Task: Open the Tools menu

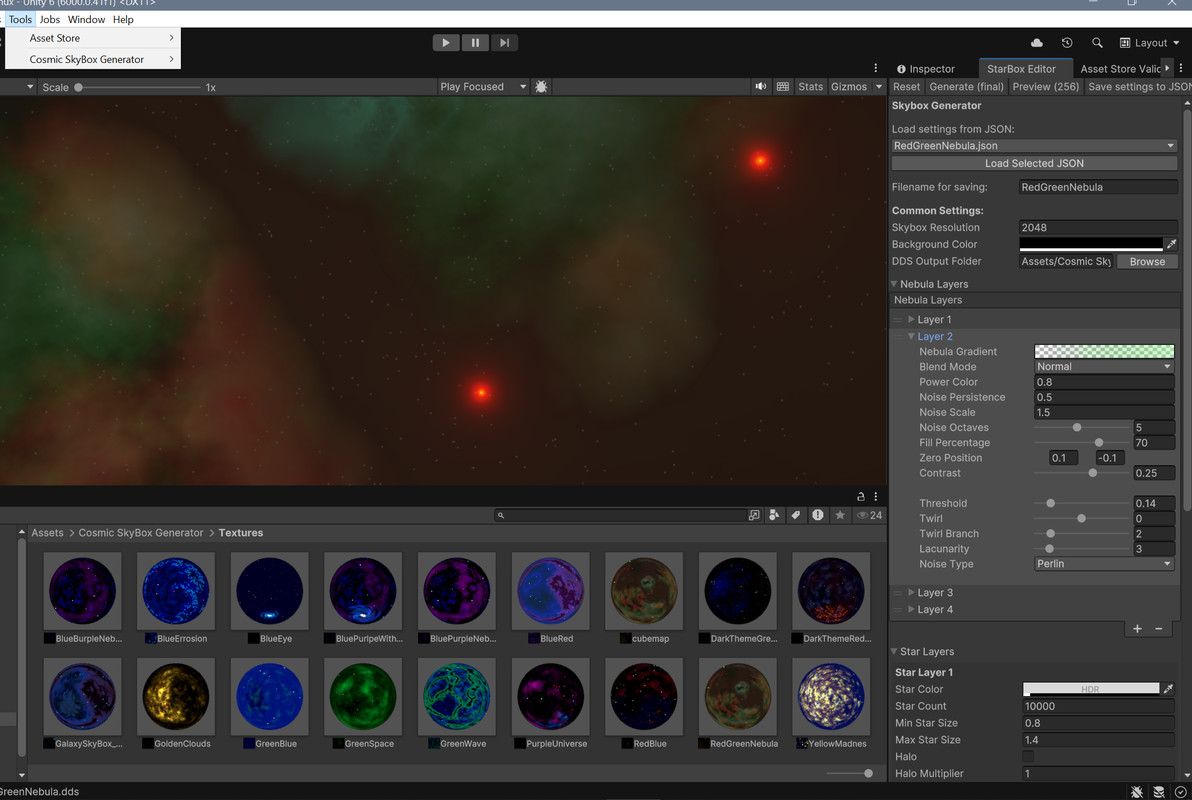Action: (21, 19)
